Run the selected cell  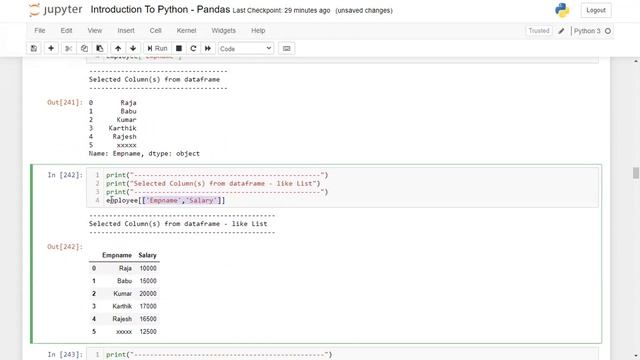pos(157,49)
